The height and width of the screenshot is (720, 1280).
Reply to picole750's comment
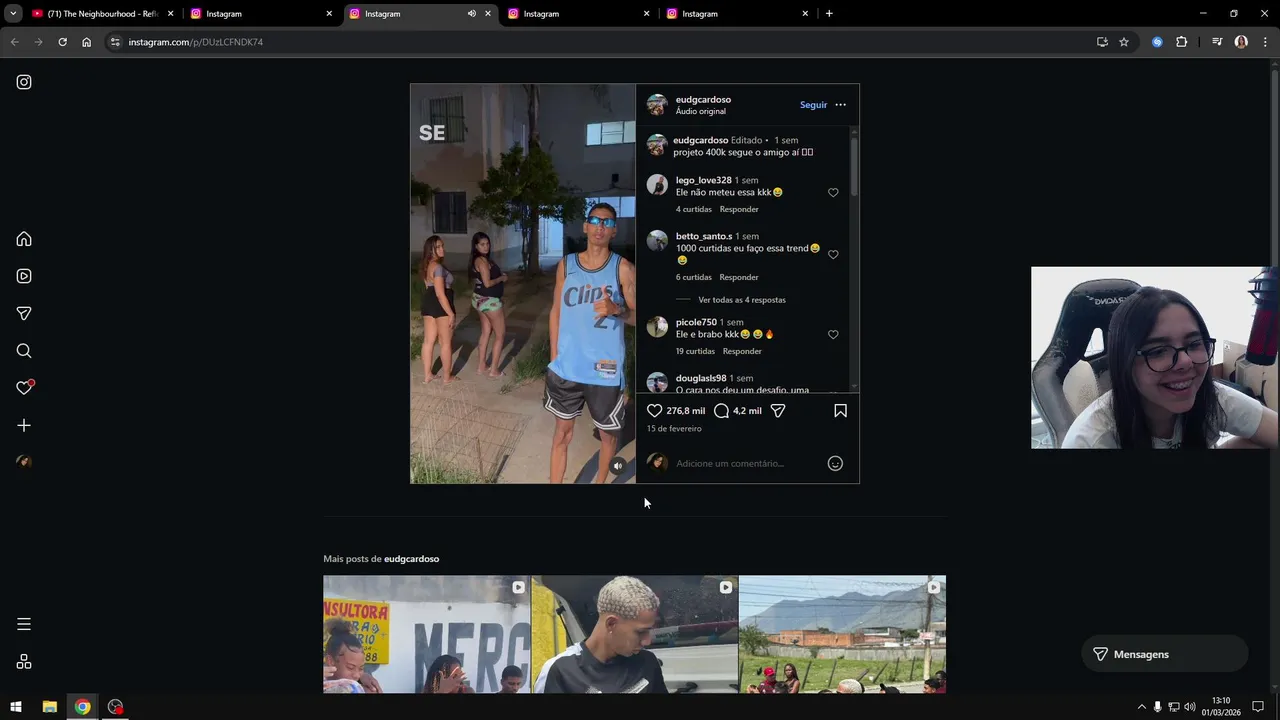click(x=742, y=351)
